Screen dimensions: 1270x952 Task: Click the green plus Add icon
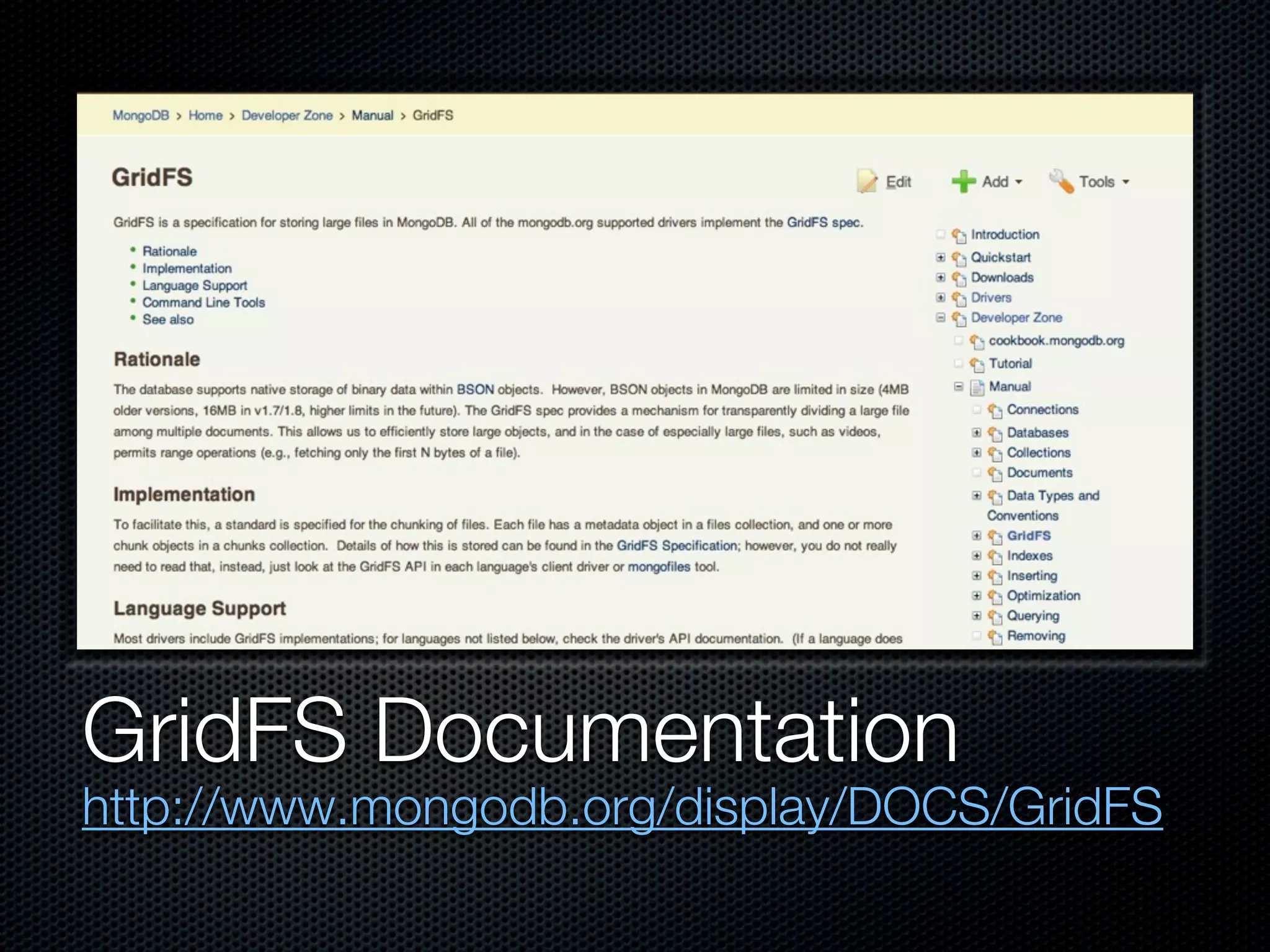click(x=963, y=182)
